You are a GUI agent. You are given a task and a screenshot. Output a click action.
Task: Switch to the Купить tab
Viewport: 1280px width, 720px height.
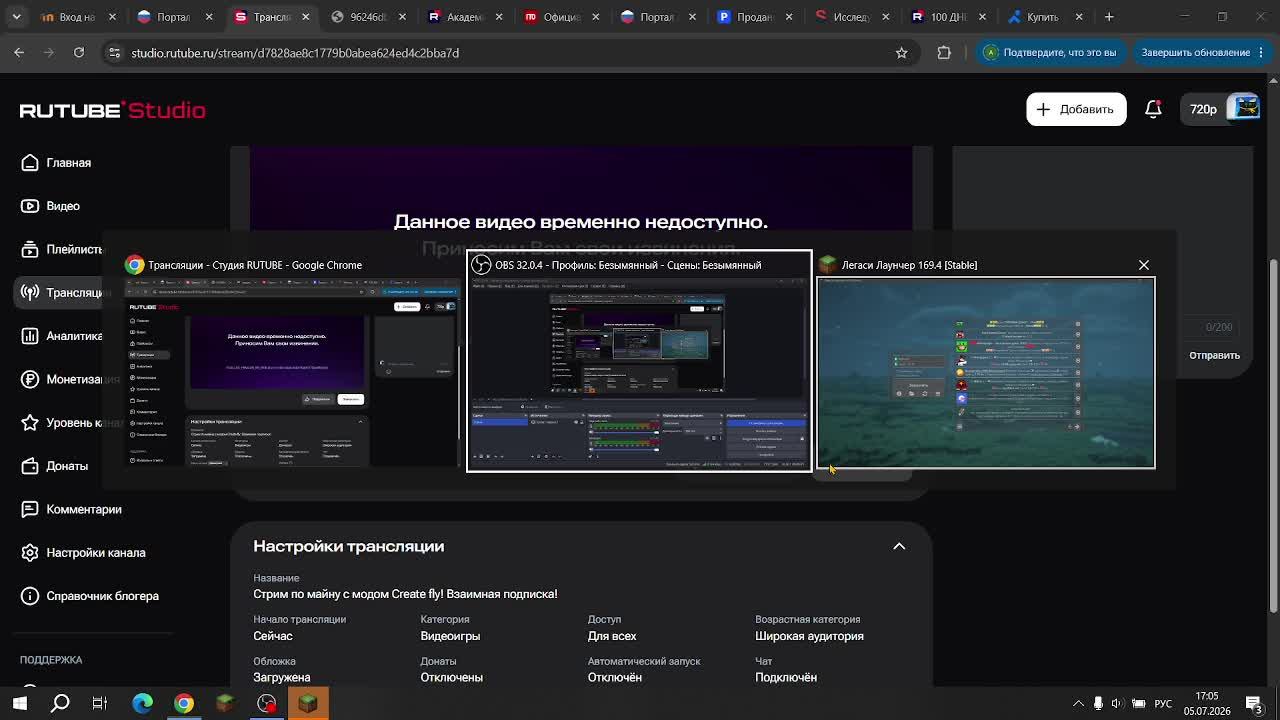pyautogui.click(x=1043, y=17)
